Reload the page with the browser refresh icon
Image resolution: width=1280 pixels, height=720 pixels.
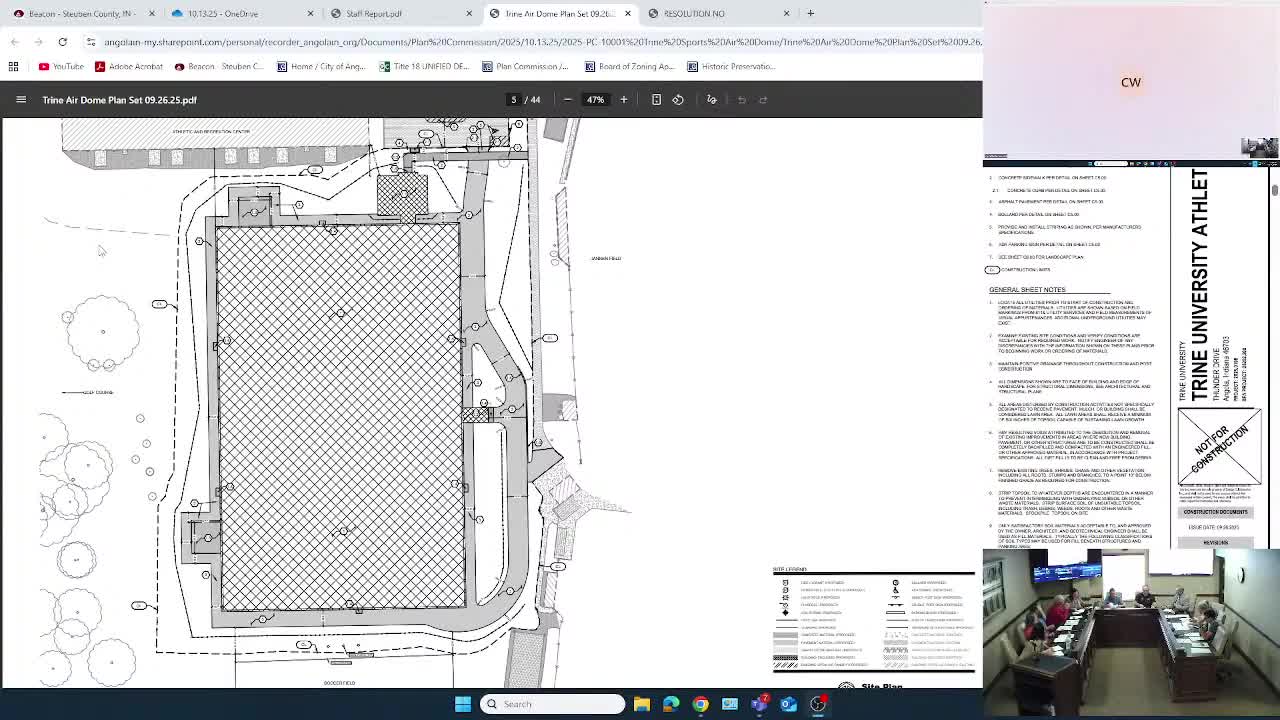62,42
